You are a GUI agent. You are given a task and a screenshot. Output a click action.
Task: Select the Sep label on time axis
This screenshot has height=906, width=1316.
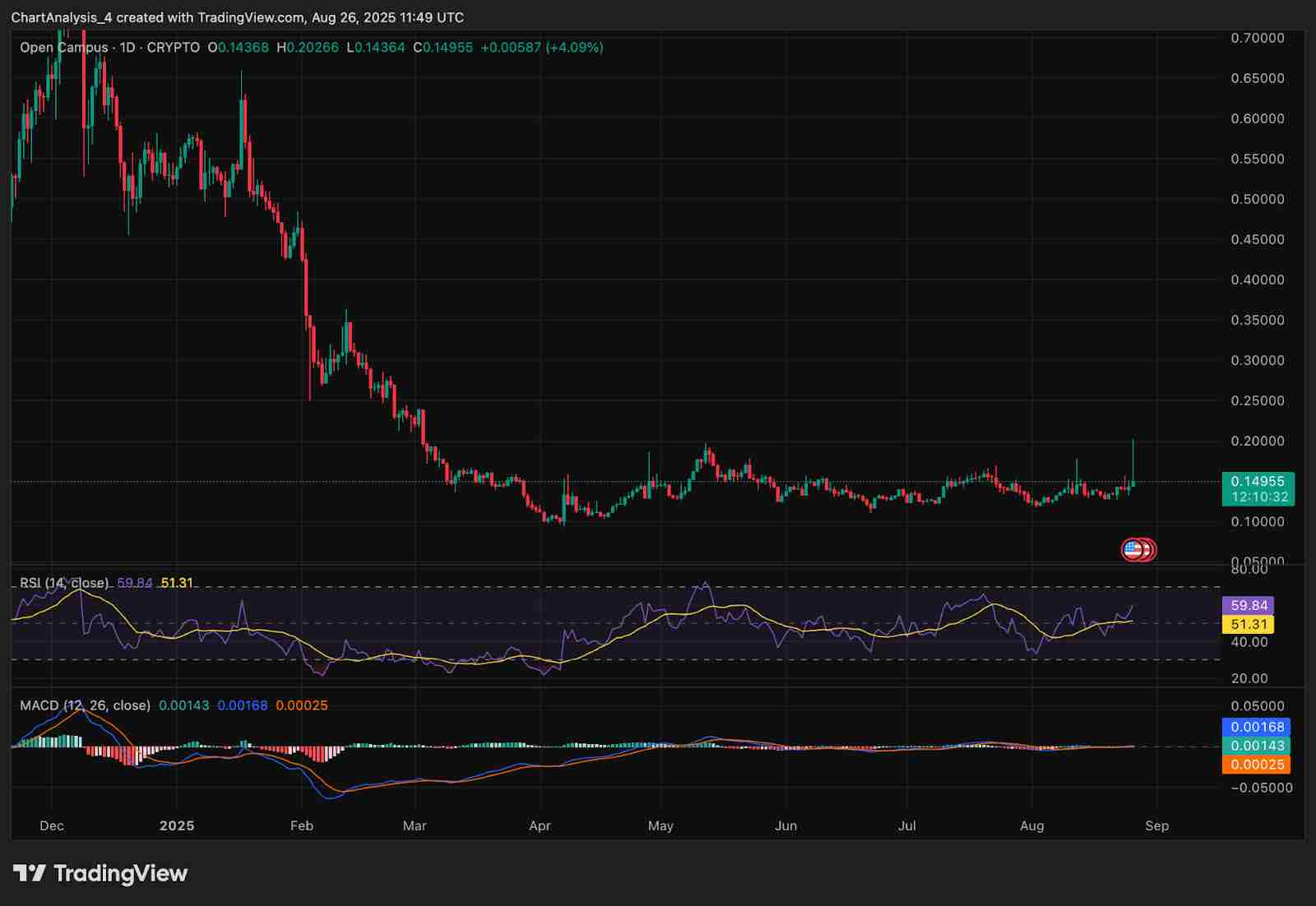tap(1156, 825)
